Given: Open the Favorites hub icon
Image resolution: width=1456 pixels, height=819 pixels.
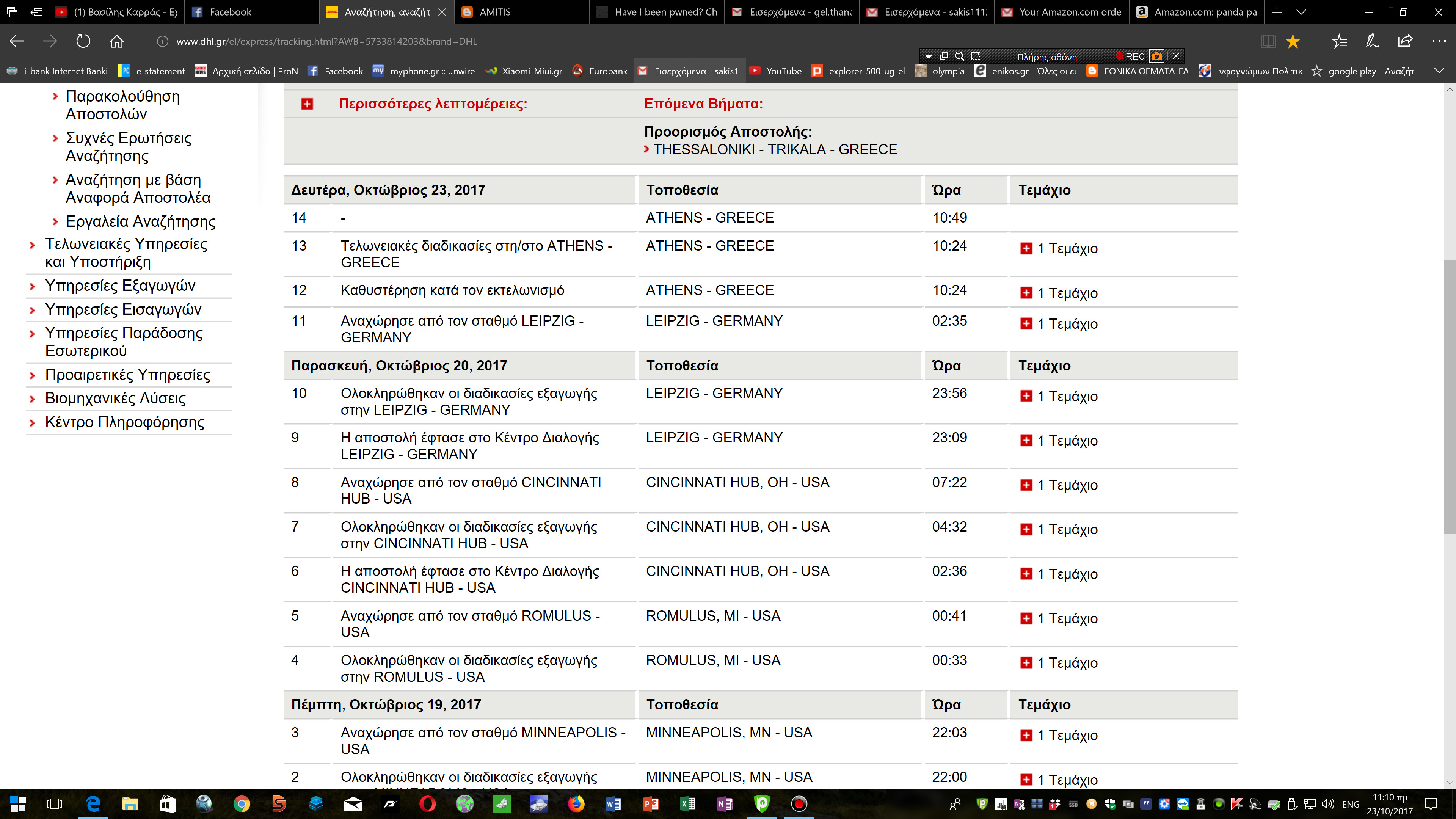Looking at the screenshot, I should click(x=1339, y=41).
